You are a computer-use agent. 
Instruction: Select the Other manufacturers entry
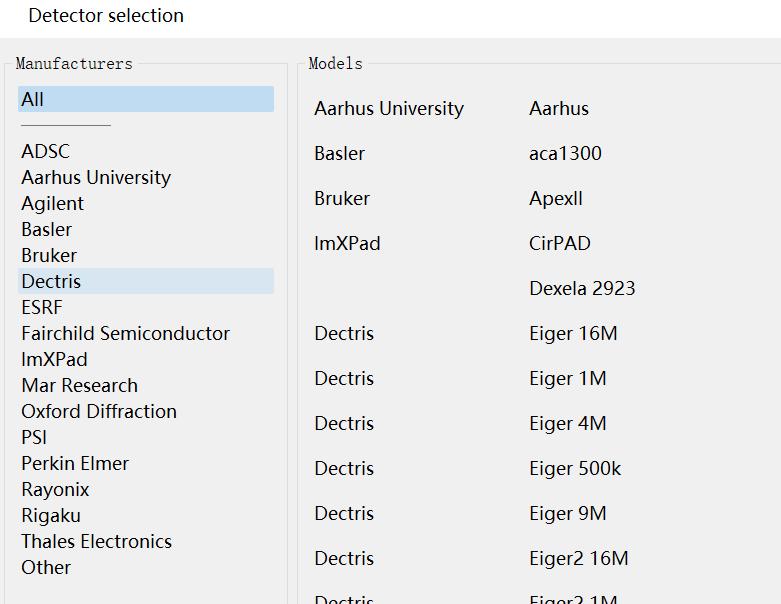click(46, 567)
